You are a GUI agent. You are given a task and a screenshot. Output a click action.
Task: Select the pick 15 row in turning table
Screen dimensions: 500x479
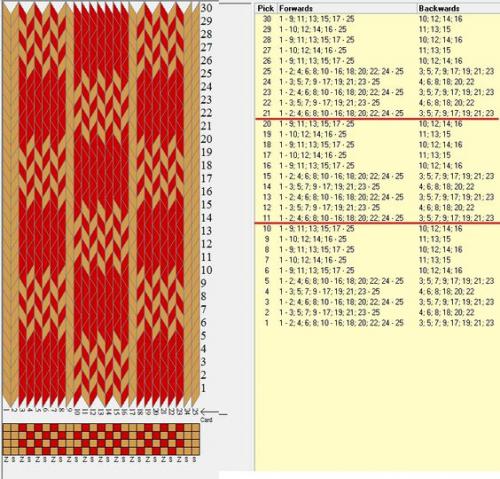click(x=378, y=176)
